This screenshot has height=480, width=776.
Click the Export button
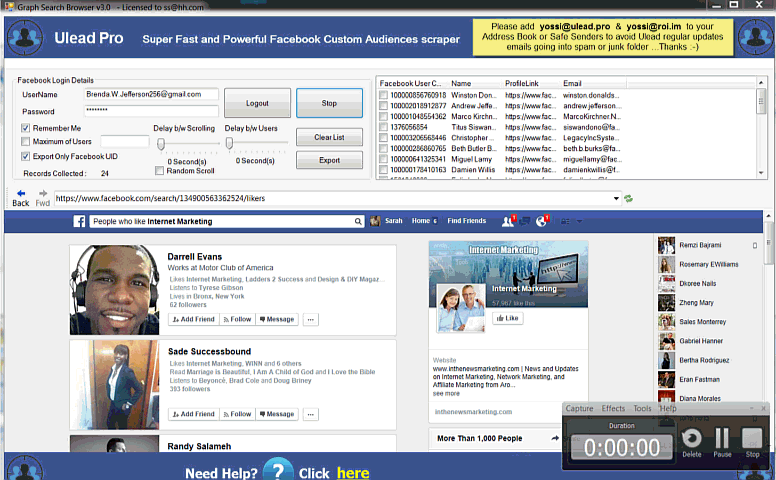coord(329,160)
